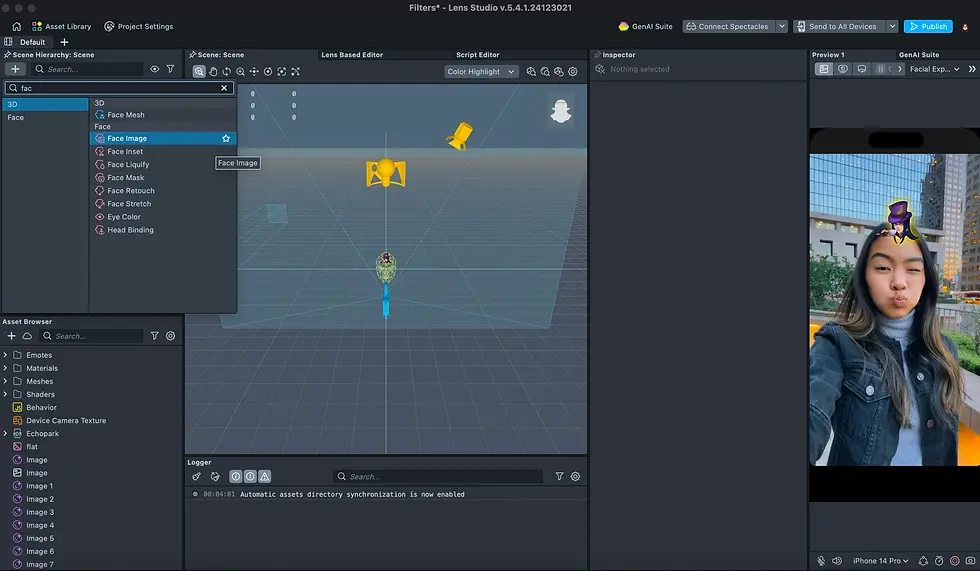Favorite Face Image with the star icon
Image resolution: width=980 pixels, height=571 pixels.
pyautogui.click(x=226, y=138)
